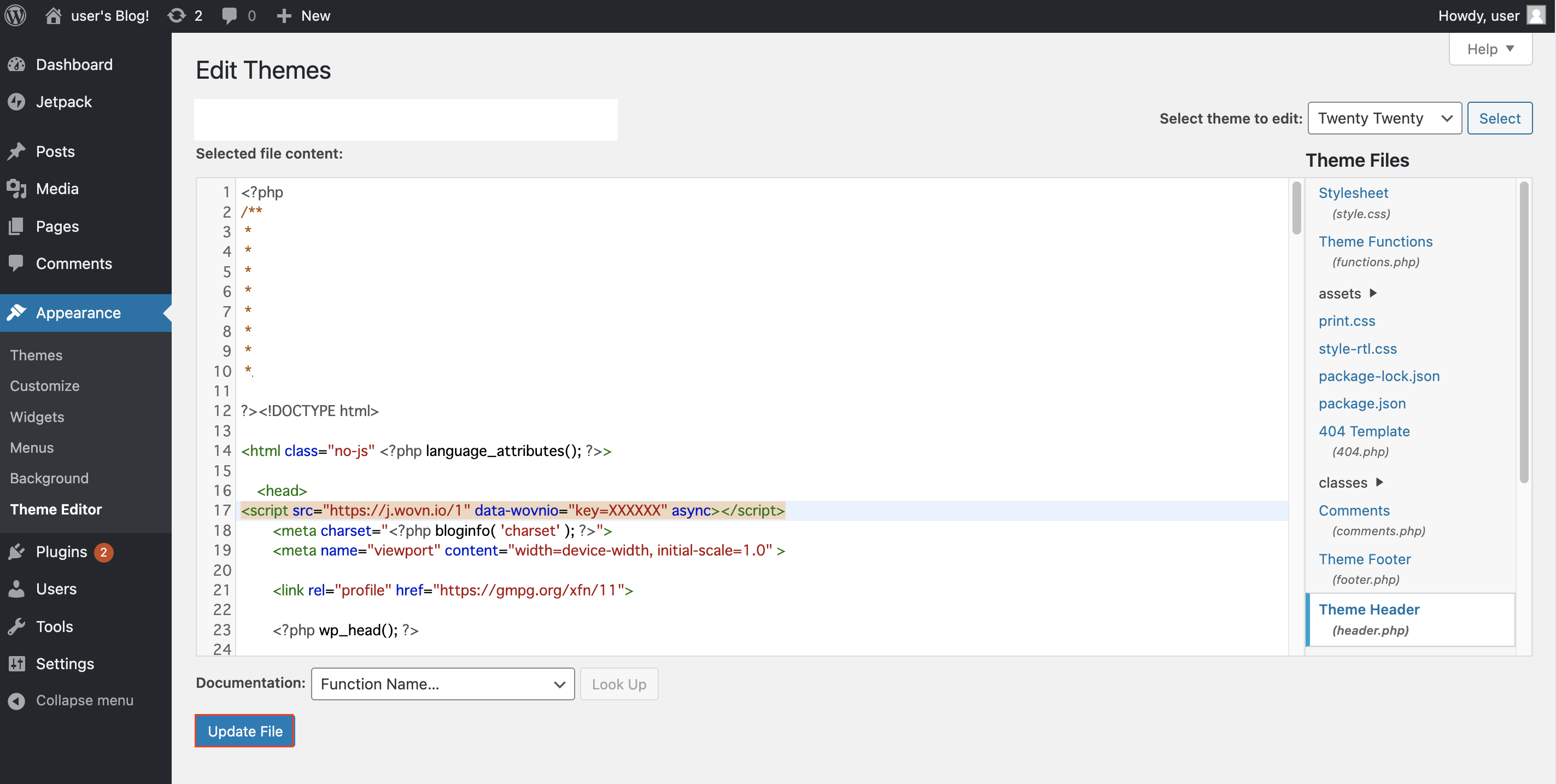Screen dimensions: 1556x784
Task: Open Menus under Appearance
Action: pos(31,448)
